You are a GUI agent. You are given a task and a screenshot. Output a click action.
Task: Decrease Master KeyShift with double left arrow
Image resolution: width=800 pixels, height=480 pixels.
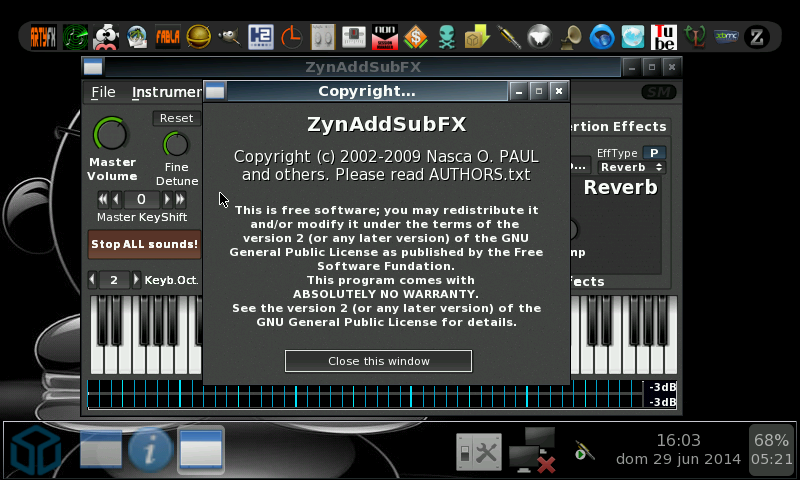point(103,199)
